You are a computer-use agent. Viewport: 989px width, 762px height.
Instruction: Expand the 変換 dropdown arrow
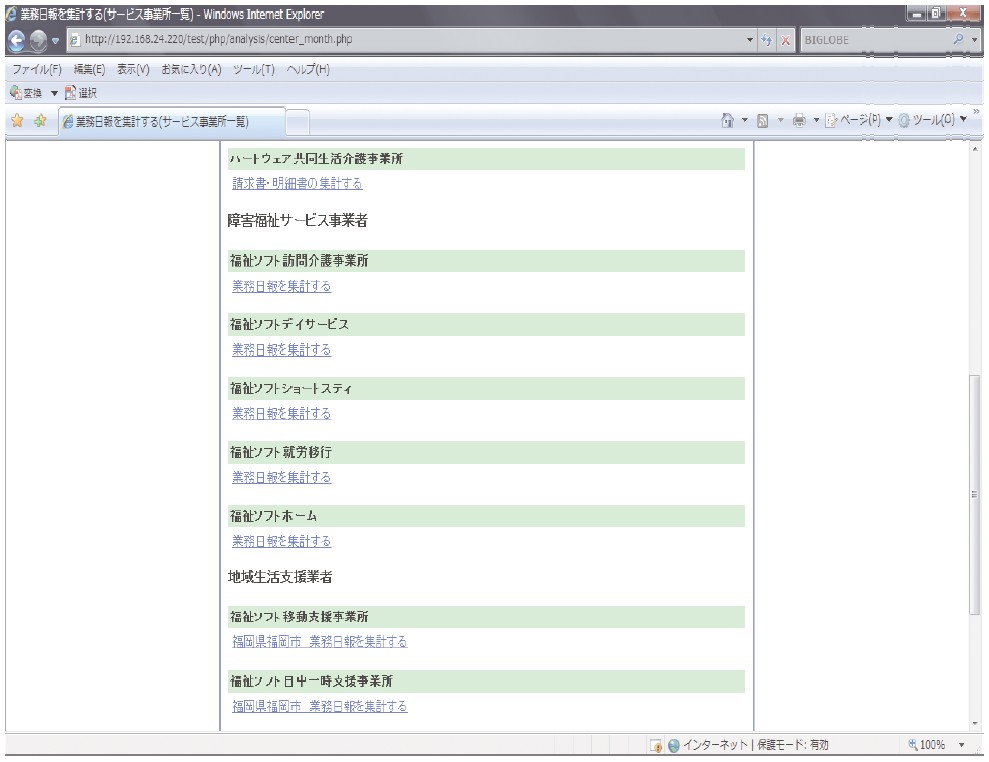coord(54,93)
